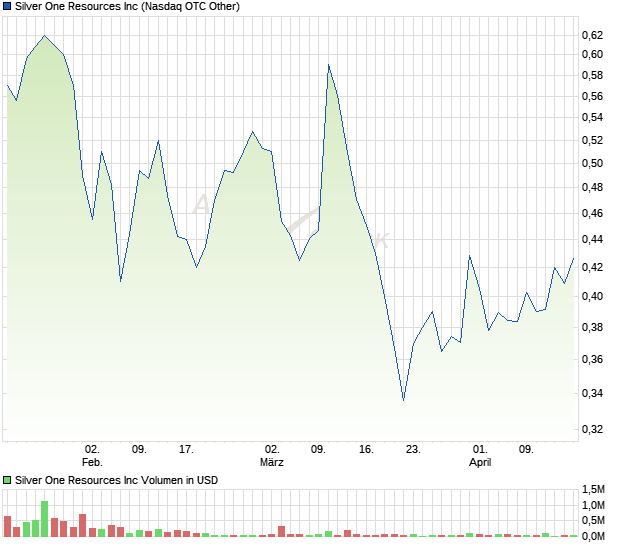The image size is (620, 546).
Task: Click the 0,48 price axis label
Action: point(592,187)
